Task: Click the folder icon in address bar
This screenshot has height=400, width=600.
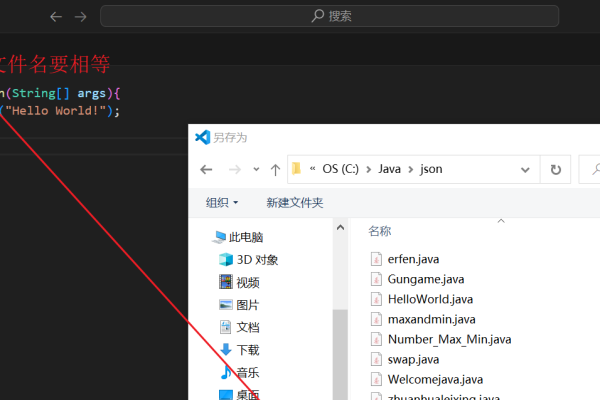Action: tap(296, 168)
